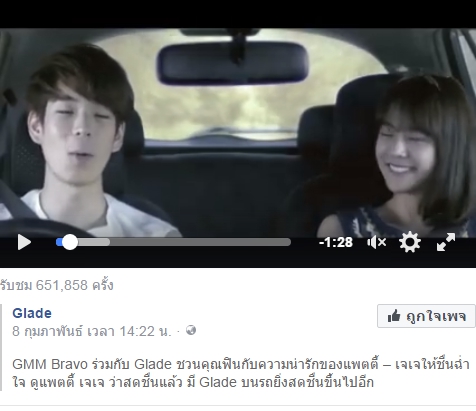Click the thumbs-up icon on the like-page button
The width and height of the screenshot is (476, 411).
coord(394,315)
